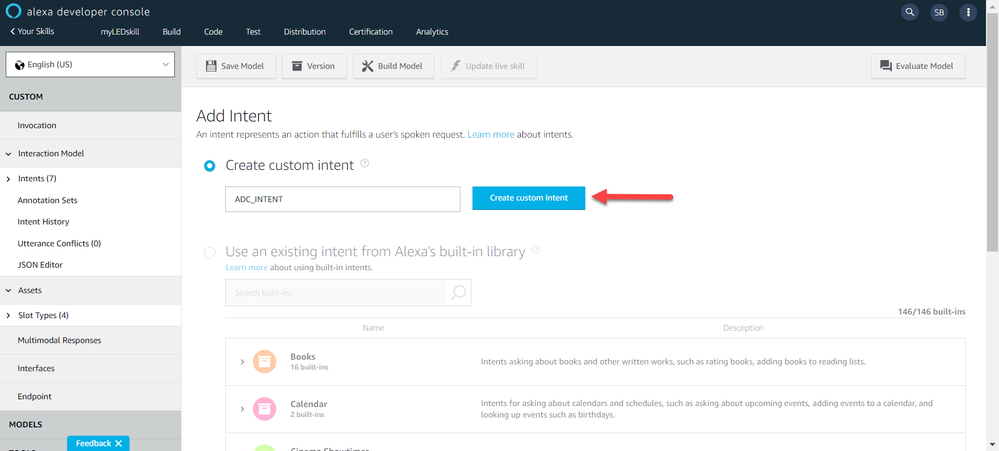Open Intent History in sidebar

(43, 222)
